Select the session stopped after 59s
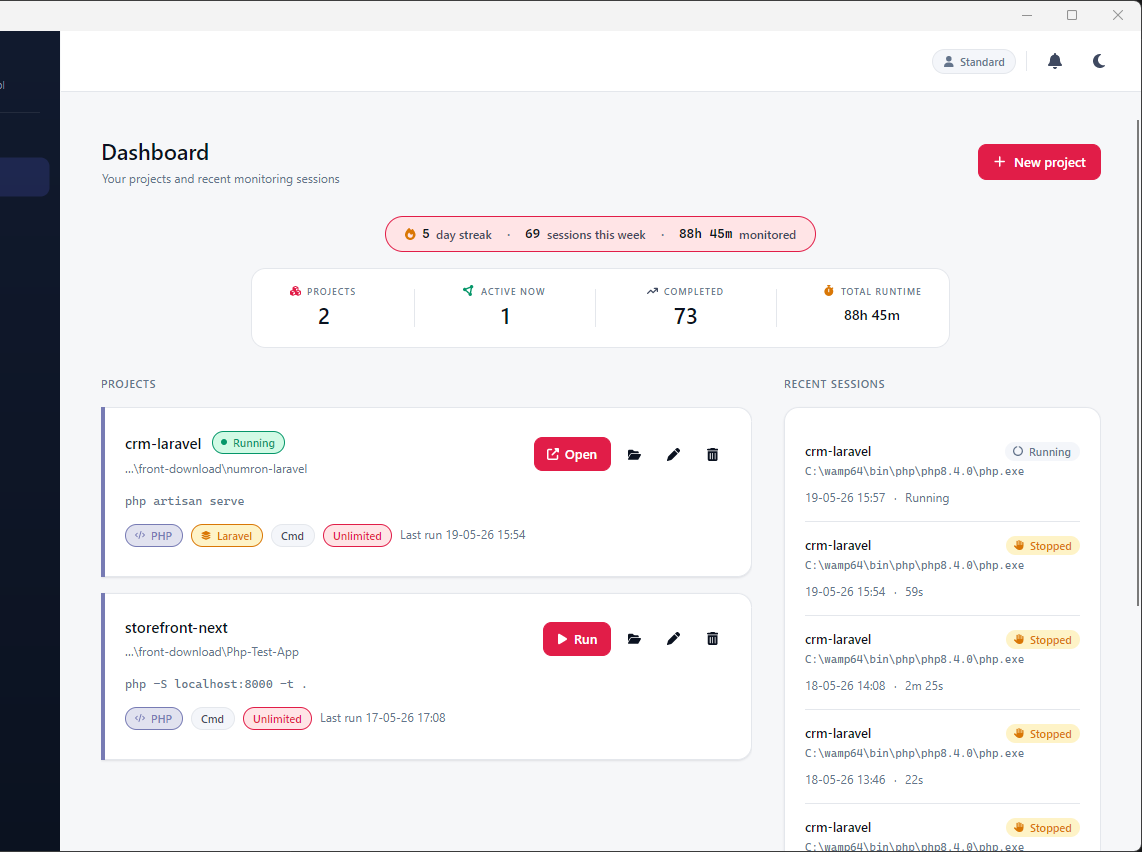 click(942, 568)
